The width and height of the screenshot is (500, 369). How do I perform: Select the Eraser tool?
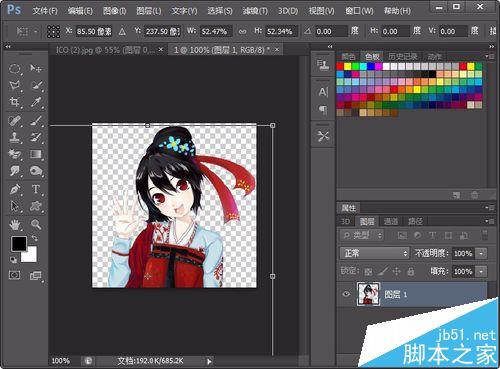click(14, 154)
